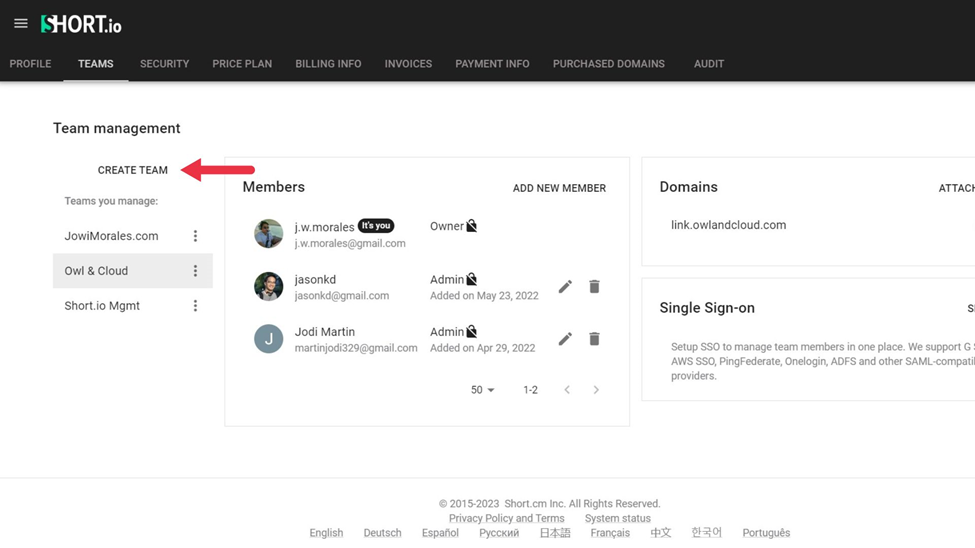
Task: Open the Billing Info tab
Action: click(x=328, y=63)
